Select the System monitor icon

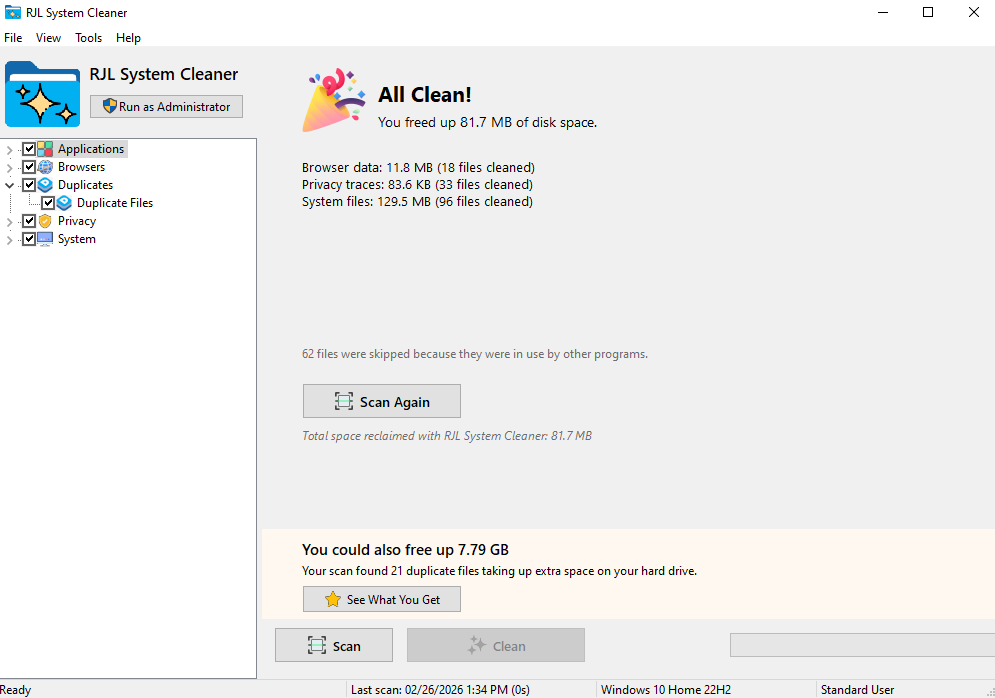coord(45,238)
